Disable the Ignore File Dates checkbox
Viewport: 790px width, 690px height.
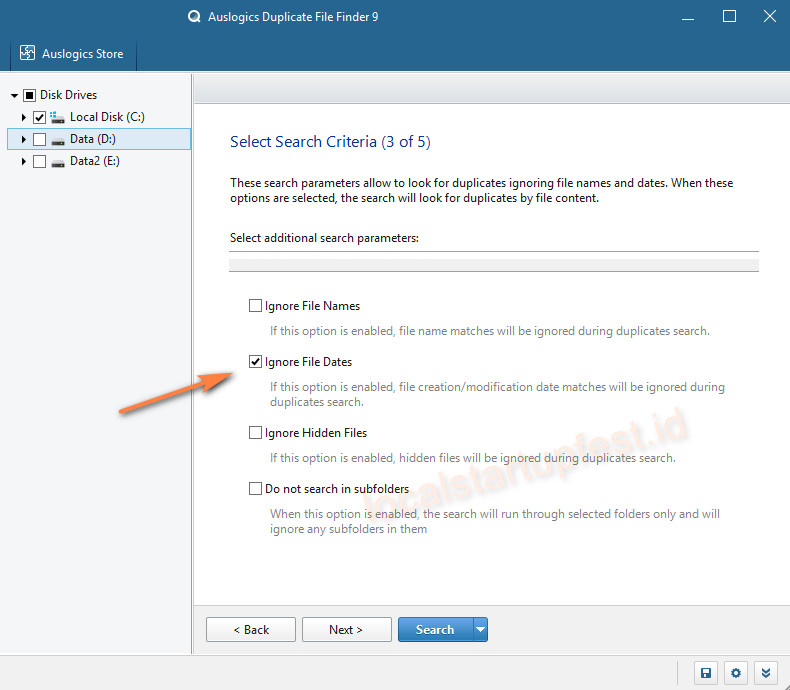(255, 362)
